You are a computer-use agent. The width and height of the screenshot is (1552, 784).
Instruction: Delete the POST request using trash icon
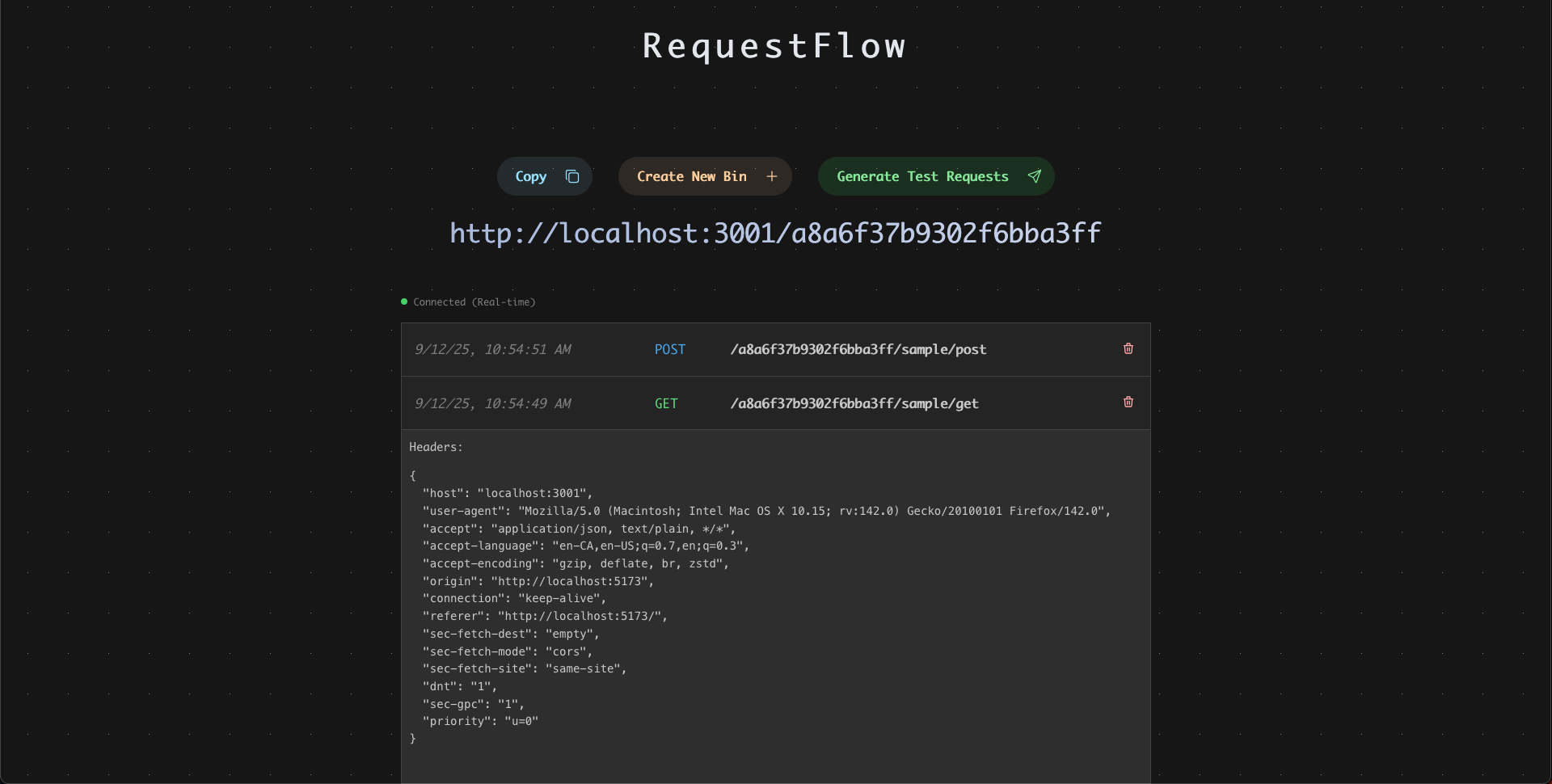coord(1128,349)
